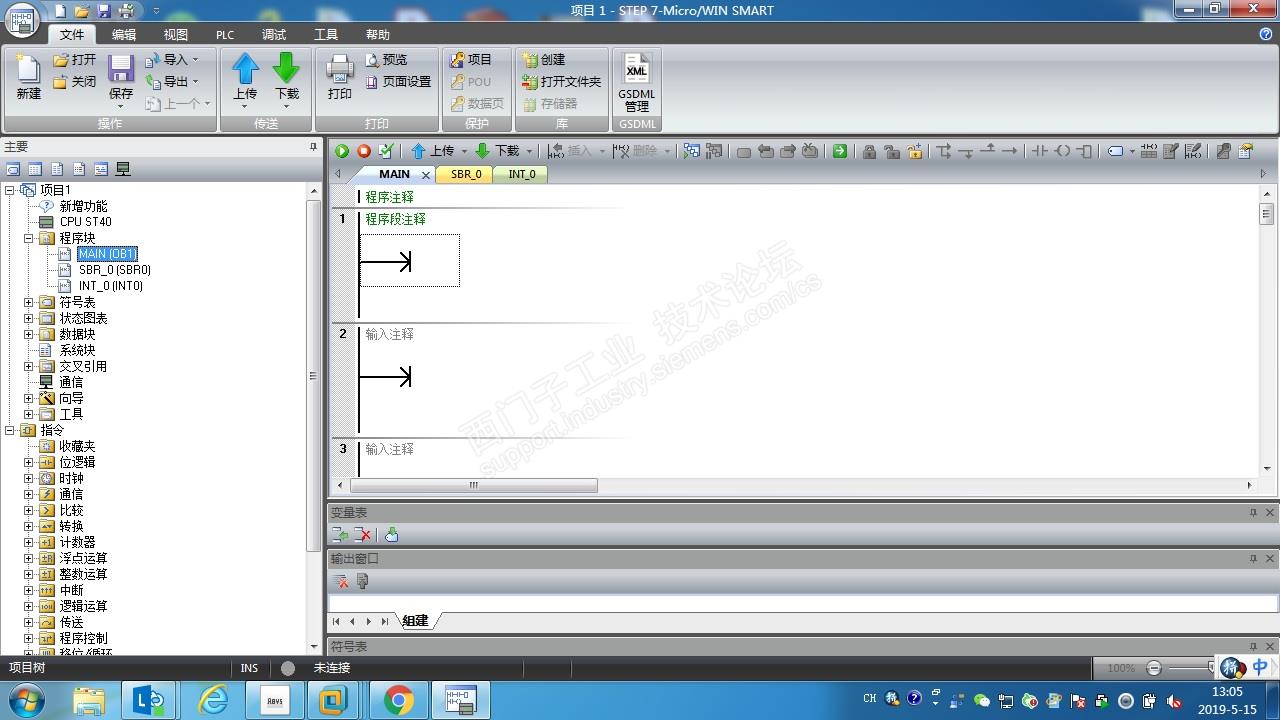Switch to the SBR_0 editor tab
1280x720 pixels.
[466, 174]
